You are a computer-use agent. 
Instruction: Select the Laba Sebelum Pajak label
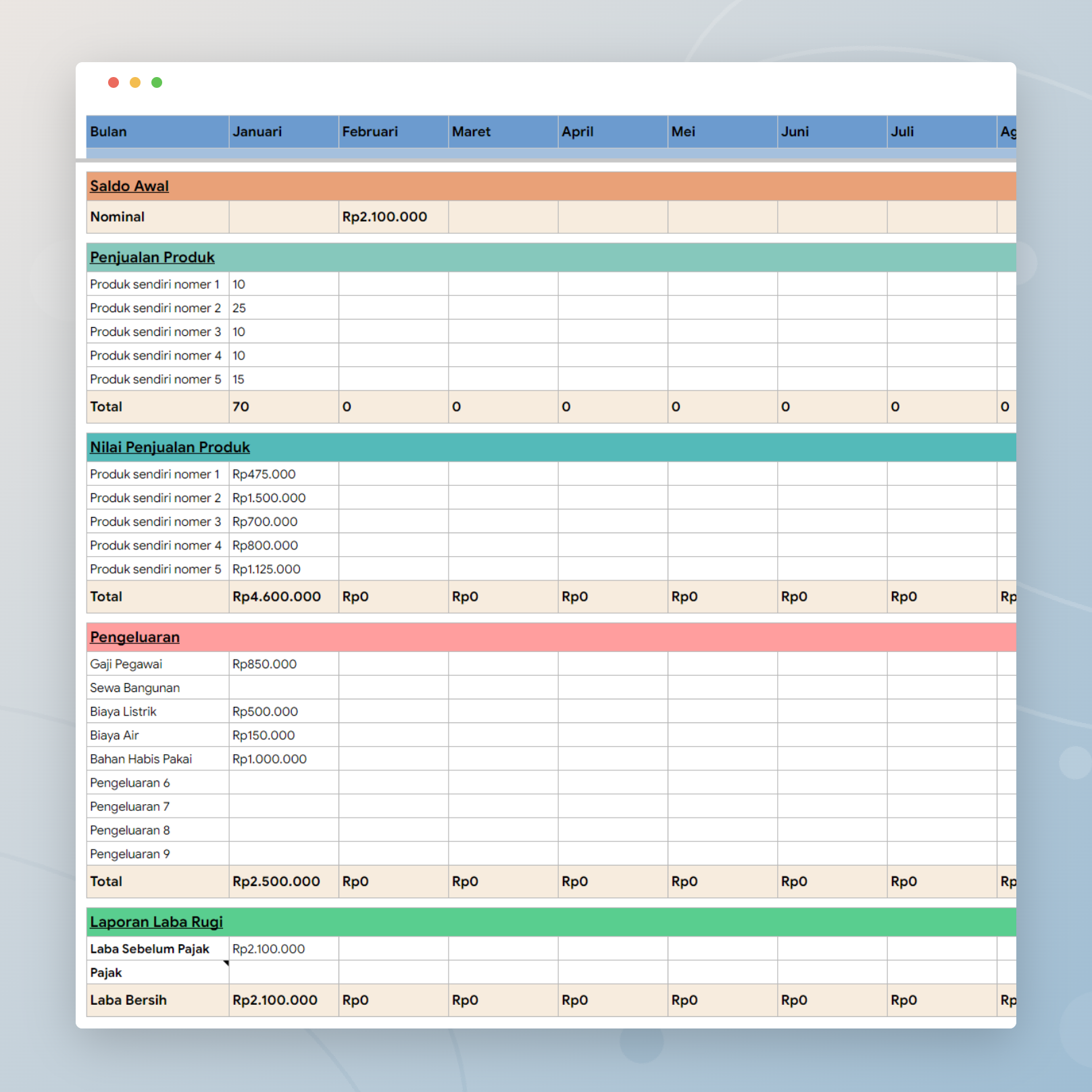(157, 949)
